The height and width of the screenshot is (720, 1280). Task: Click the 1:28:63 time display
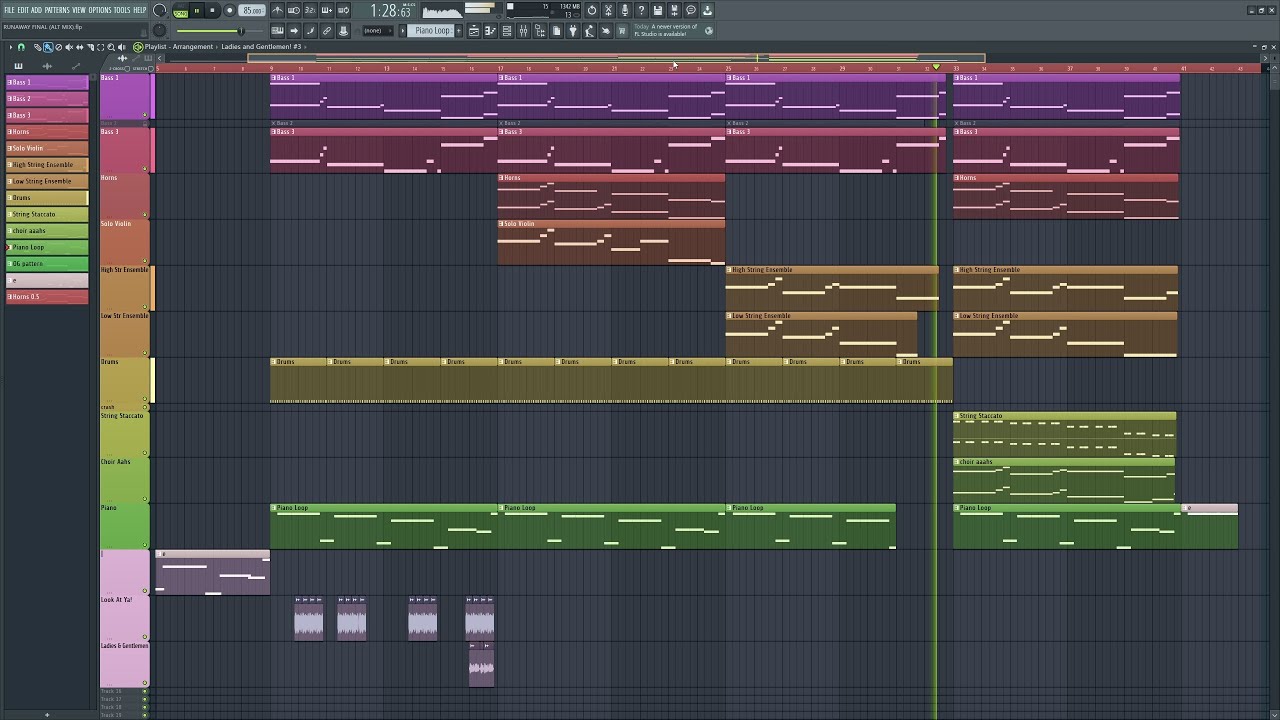[x=390, y=10]
